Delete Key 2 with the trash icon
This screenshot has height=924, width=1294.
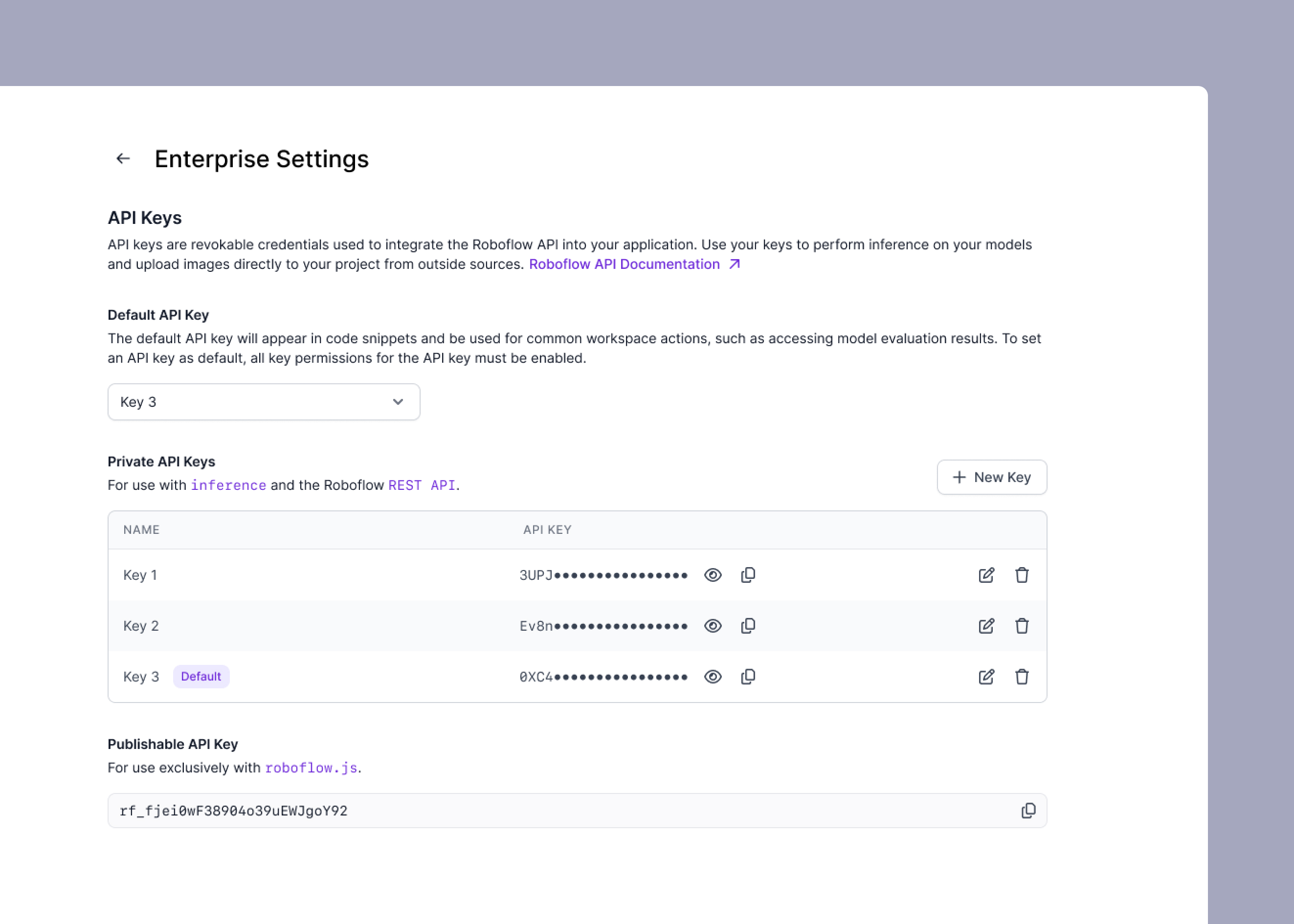(x=1022, y=626)
